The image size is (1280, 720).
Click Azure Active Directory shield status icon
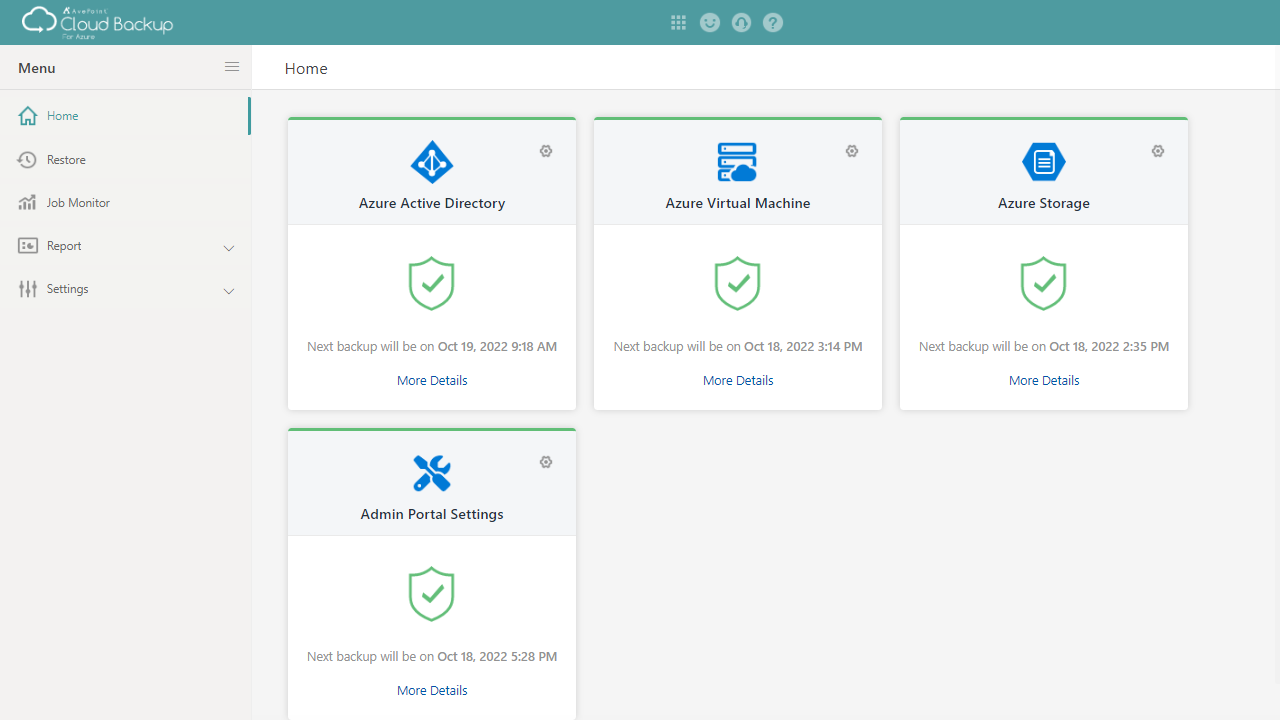click(x=432, y=283)
